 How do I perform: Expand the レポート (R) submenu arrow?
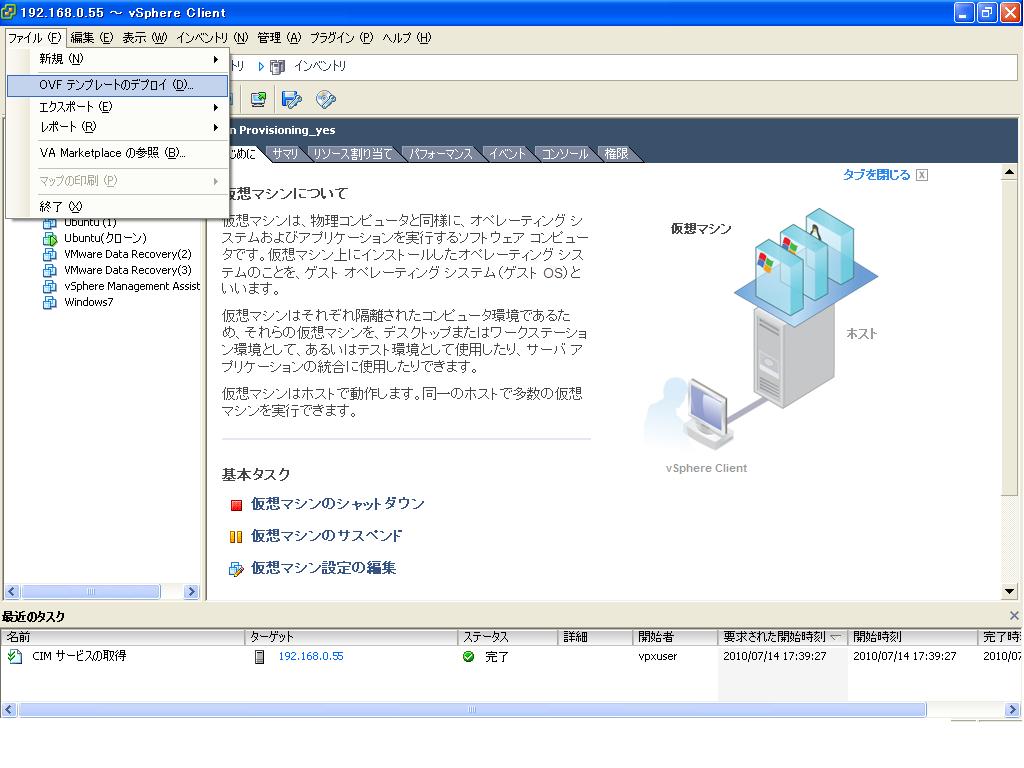(216, 127)
